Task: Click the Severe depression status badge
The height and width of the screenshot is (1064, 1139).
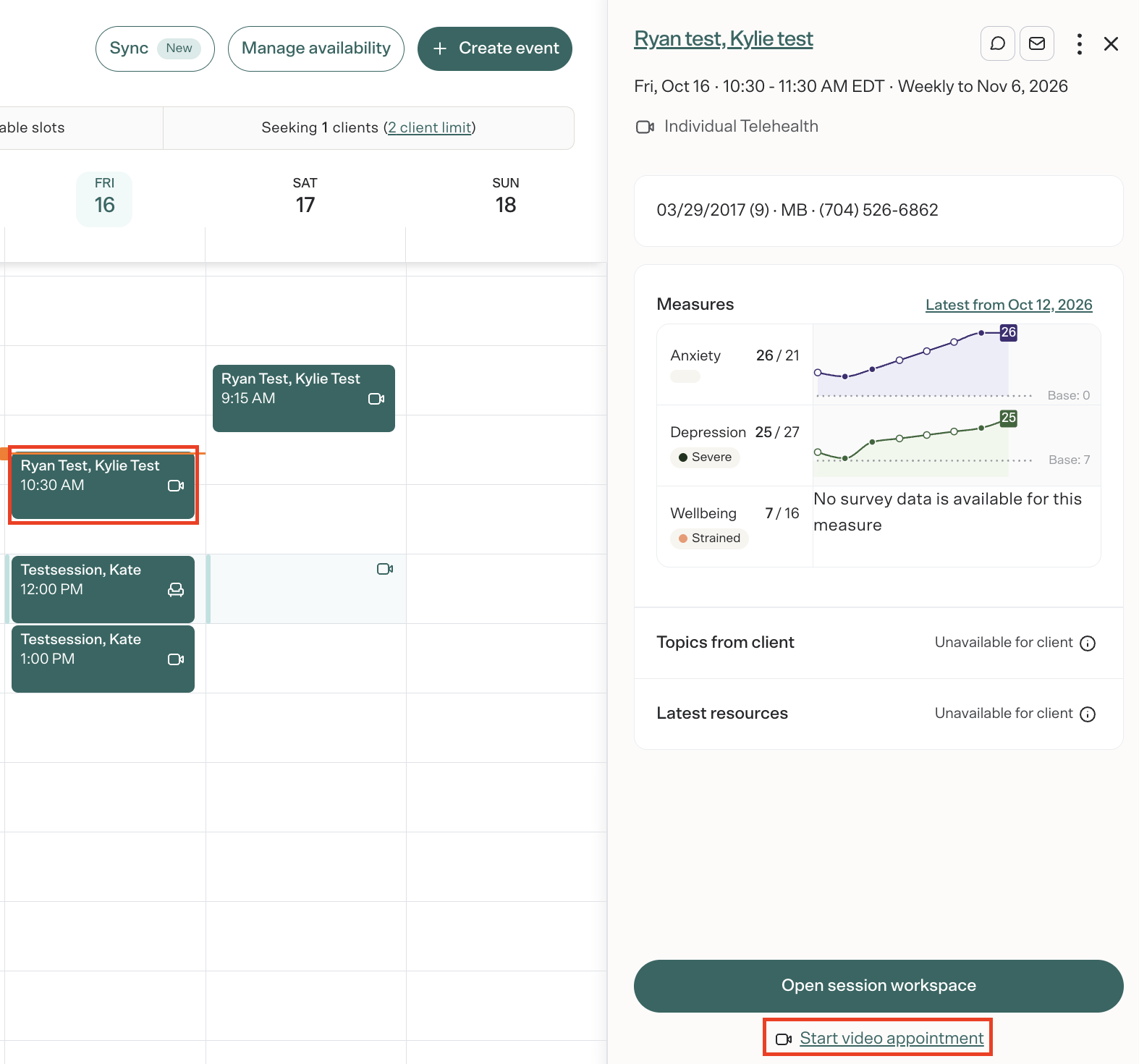Action: 705,457
